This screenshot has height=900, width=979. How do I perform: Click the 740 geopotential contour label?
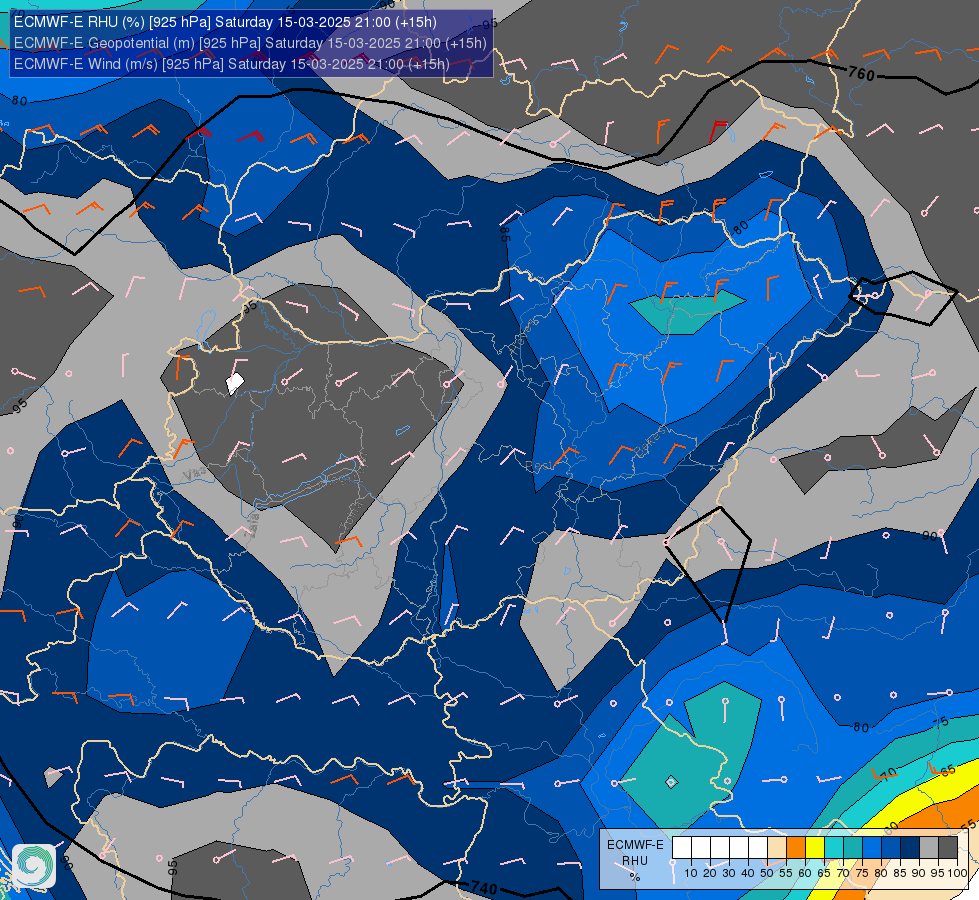[484, 888]
